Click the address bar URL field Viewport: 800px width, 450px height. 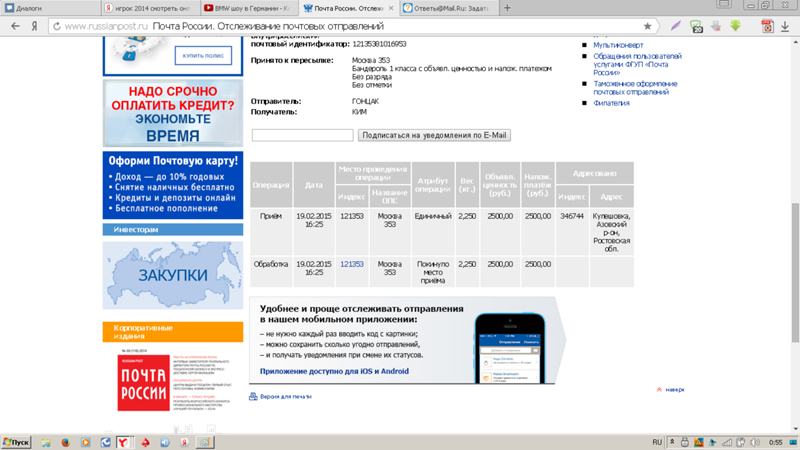(352, 26)
